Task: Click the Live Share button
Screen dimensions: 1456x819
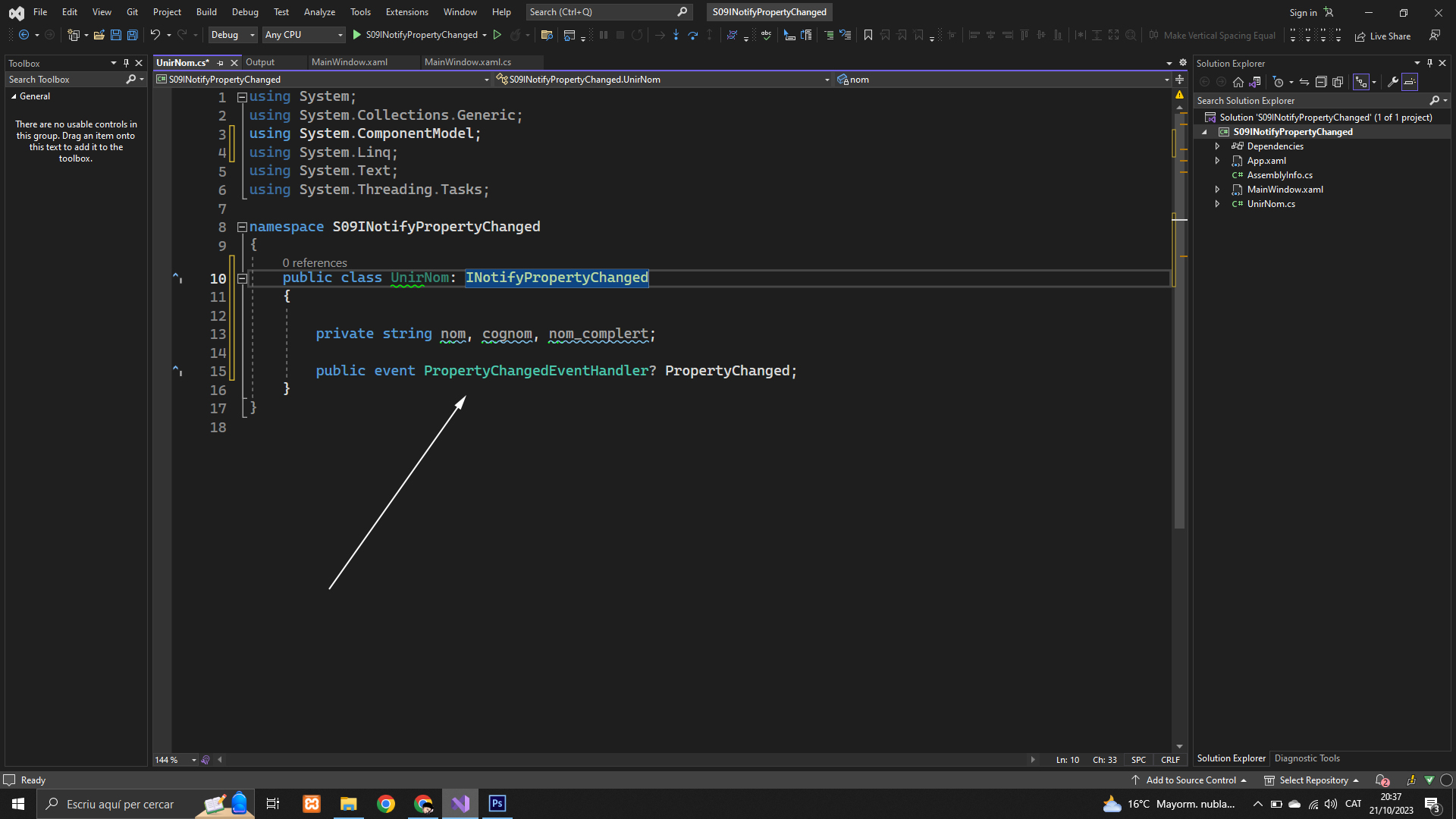Action: [x=1383, y=36]
